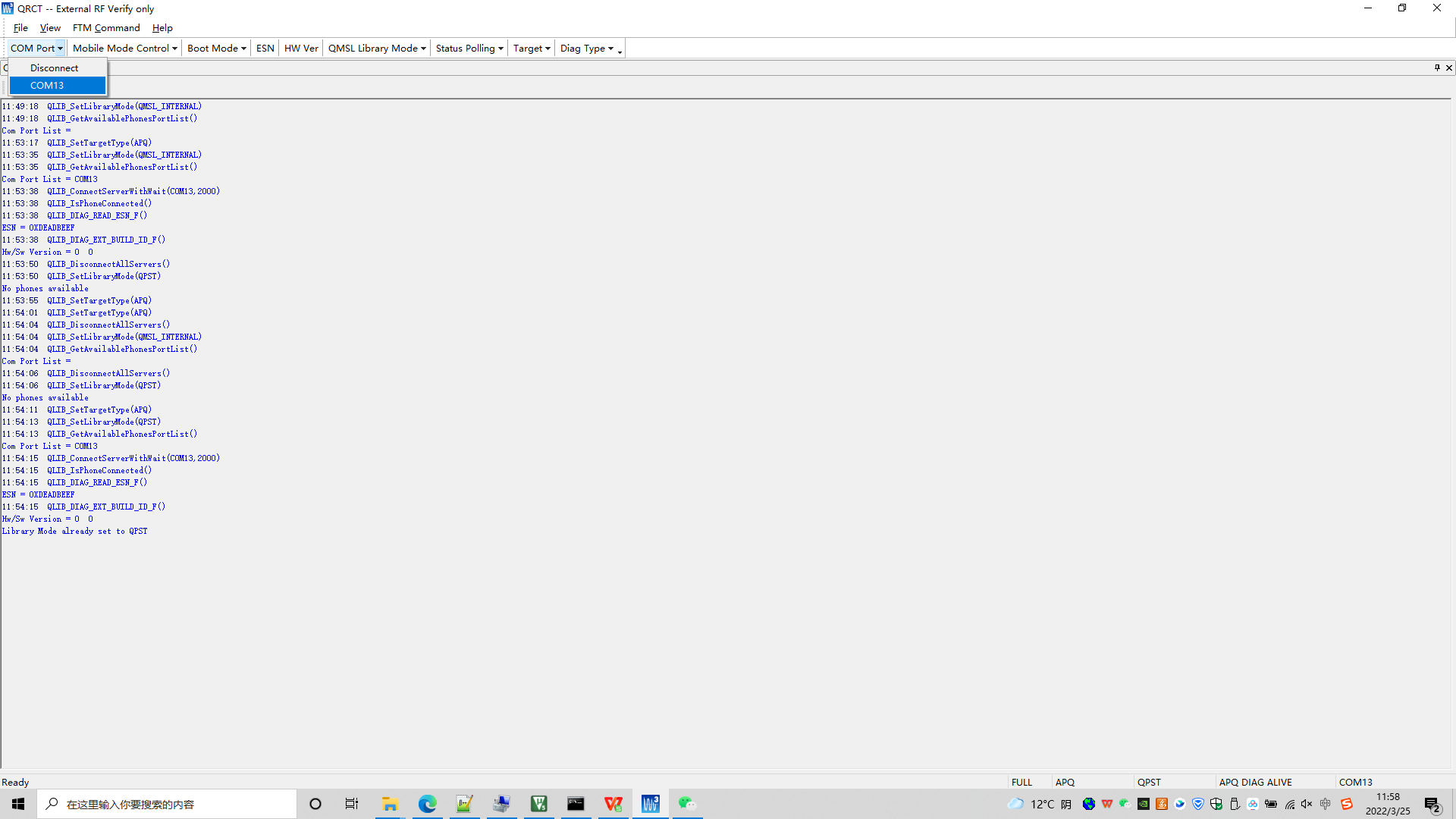Expand the Mobile Mode Control dropdown
This screenshot has height=819, width=1456.
pos(124,49)
